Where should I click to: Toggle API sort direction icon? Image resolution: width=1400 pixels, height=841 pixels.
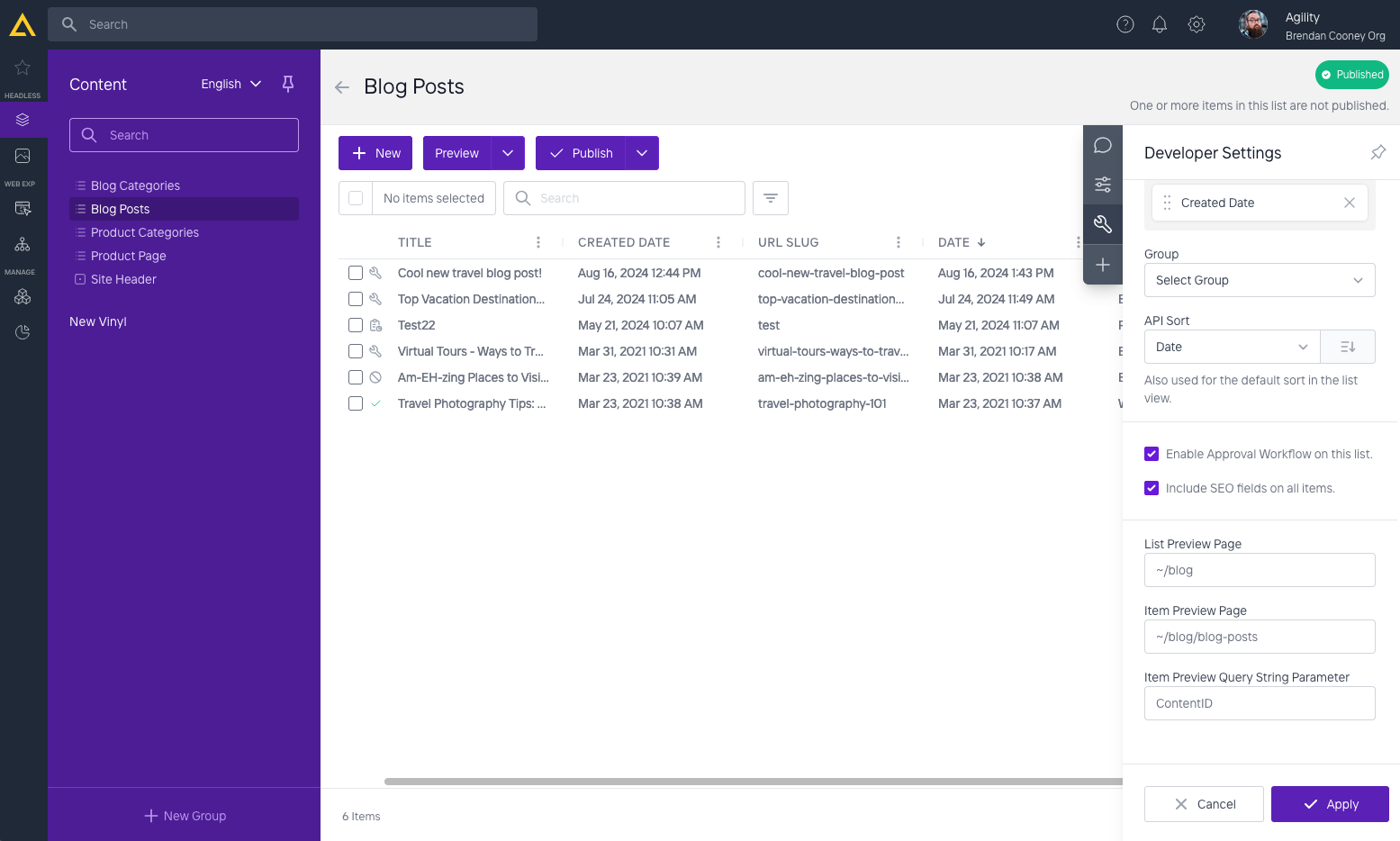pyautogui.click(x=1348, y=347)
